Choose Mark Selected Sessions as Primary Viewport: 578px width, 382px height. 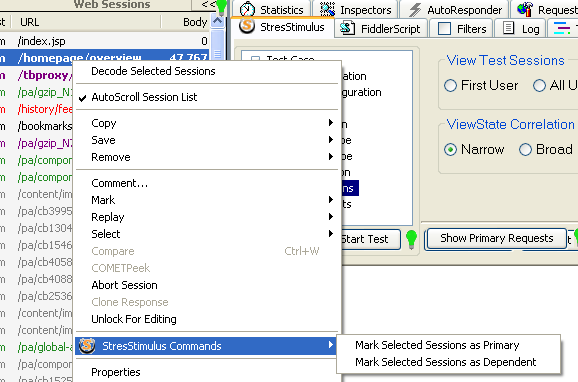[x=437, y=345]
